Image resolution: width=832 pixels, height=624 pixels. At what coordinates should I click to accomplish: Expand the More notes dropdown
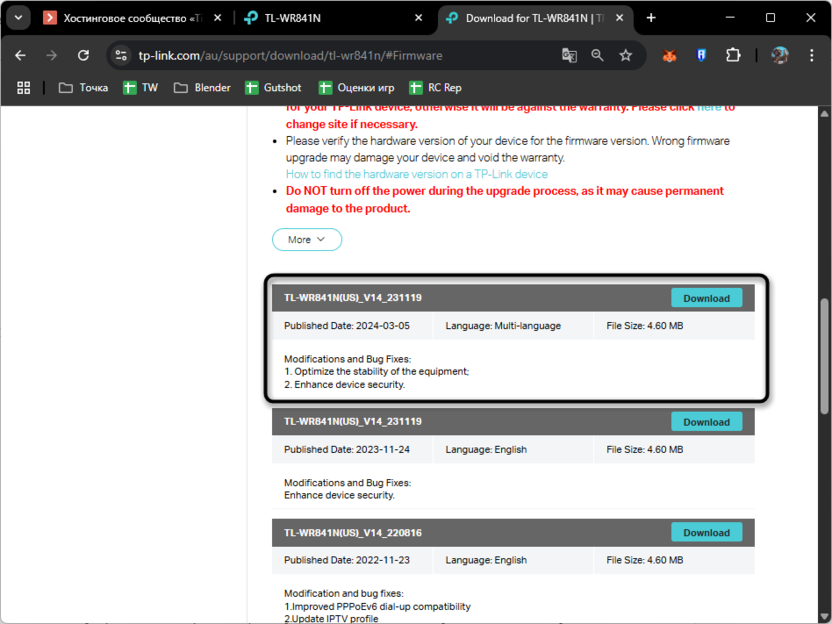click(x=307, y=239)
